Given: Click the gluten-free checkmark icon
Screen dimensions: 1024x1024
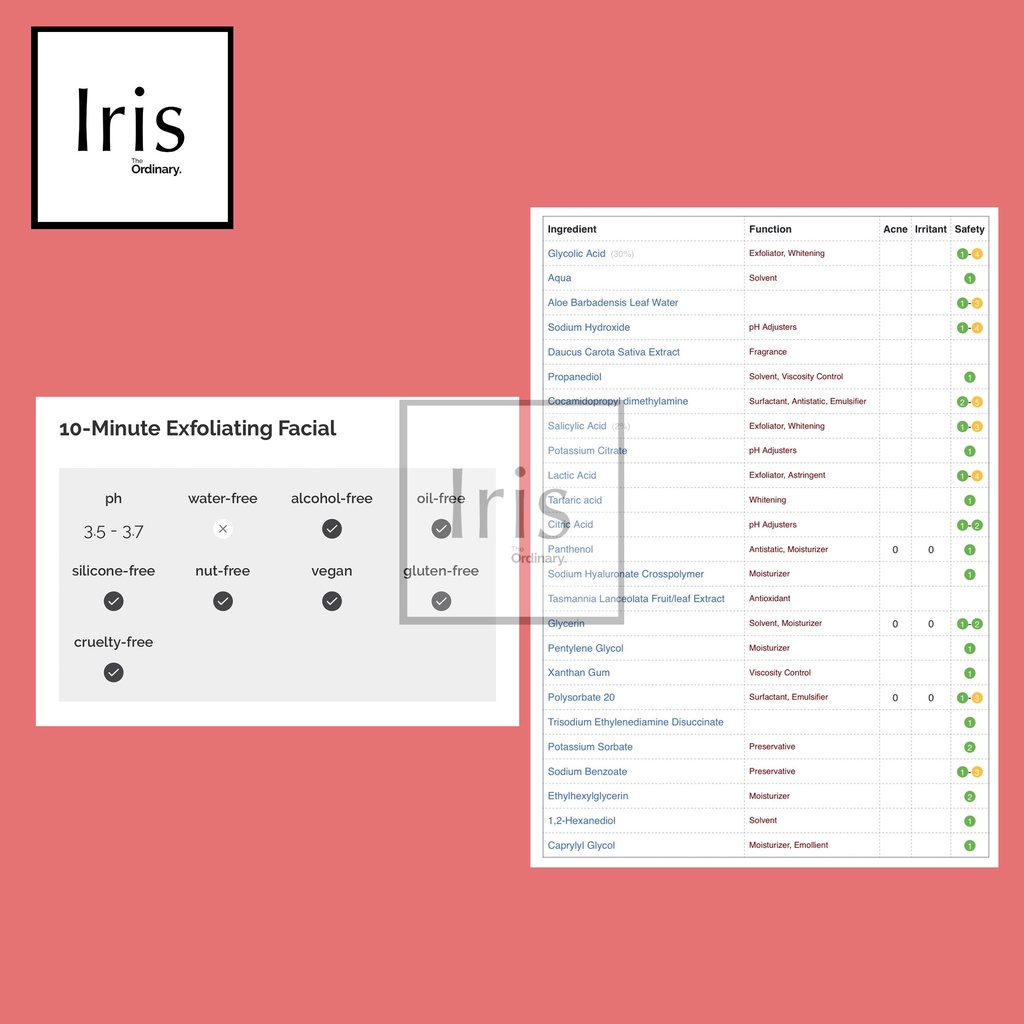Looking at the screenshot, I should coord(441,601).
